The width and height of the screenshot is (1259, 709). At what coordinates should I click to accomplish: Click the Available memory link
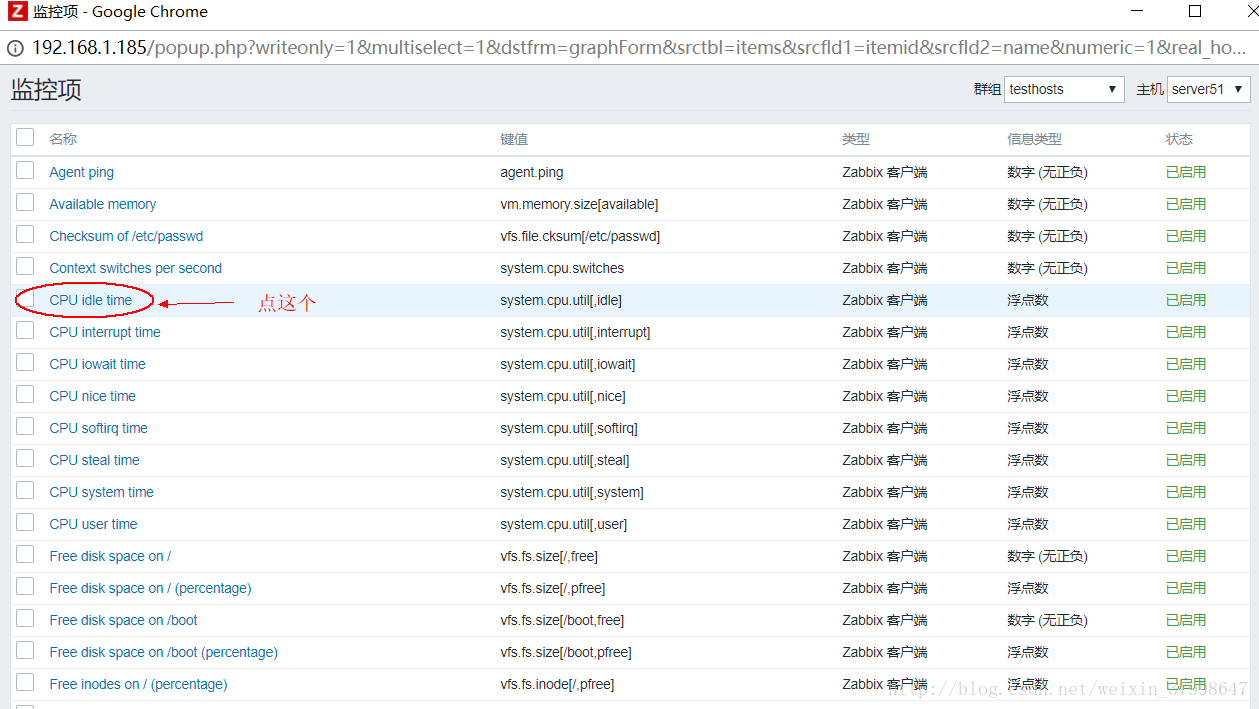click(x=103, y=204)
